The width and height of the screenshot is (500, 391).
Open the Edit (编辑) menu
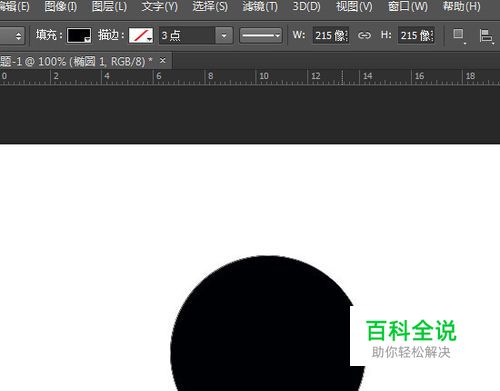[x=15, y=6]
